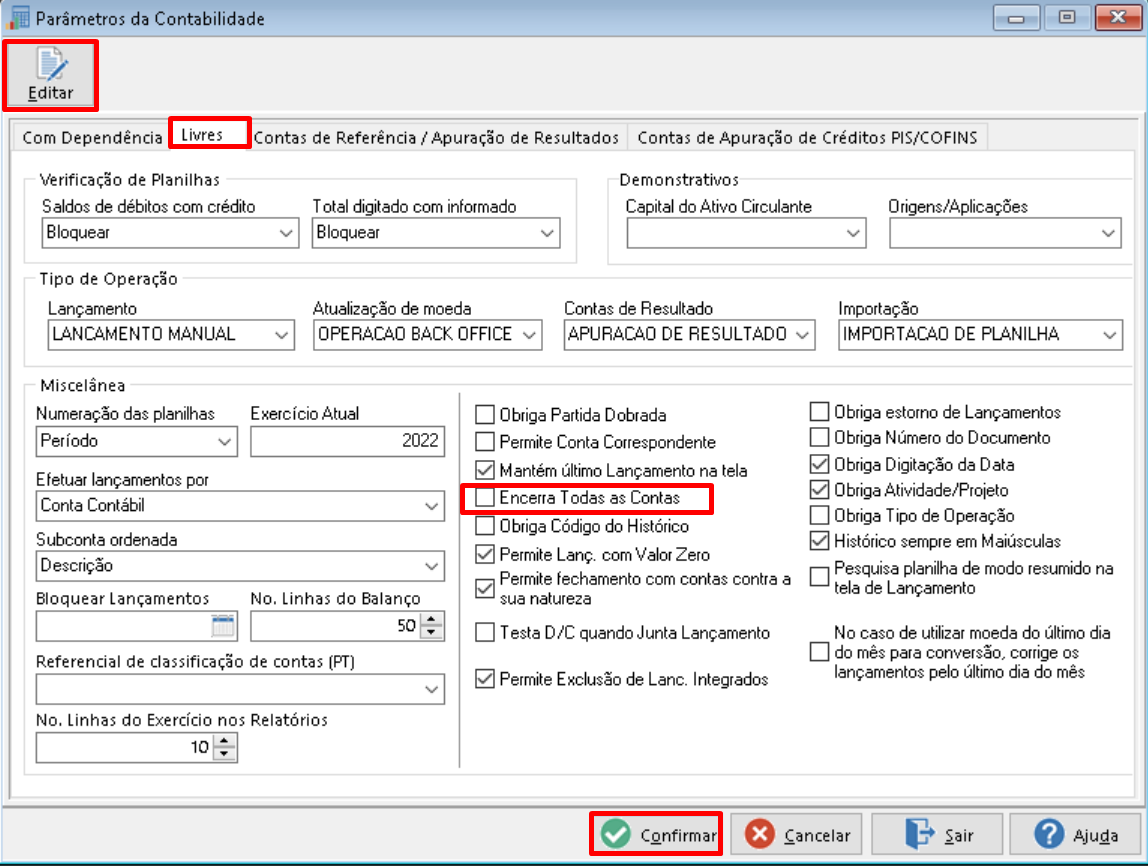Click the Confirmar button

[657, 835]
